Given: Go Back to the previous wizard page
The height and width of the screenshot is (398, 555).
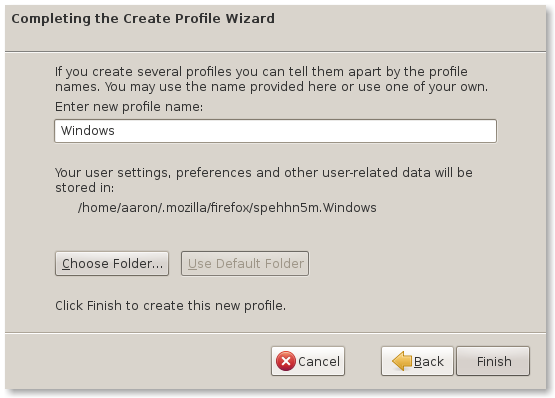Looking at the screenshot, I should pyautogui.click(x=417, y=361).
